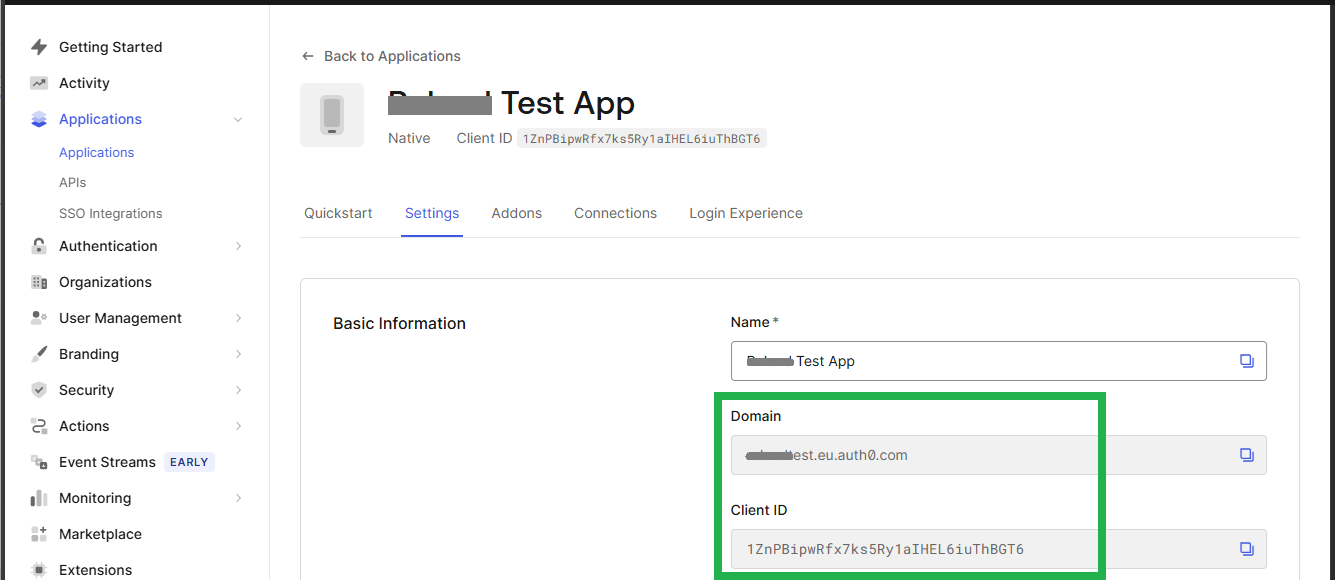Click the Marketplace icon in sidebar
Image resolution: width=1335 pixels, height=580 pixels.
click(39, 534)
